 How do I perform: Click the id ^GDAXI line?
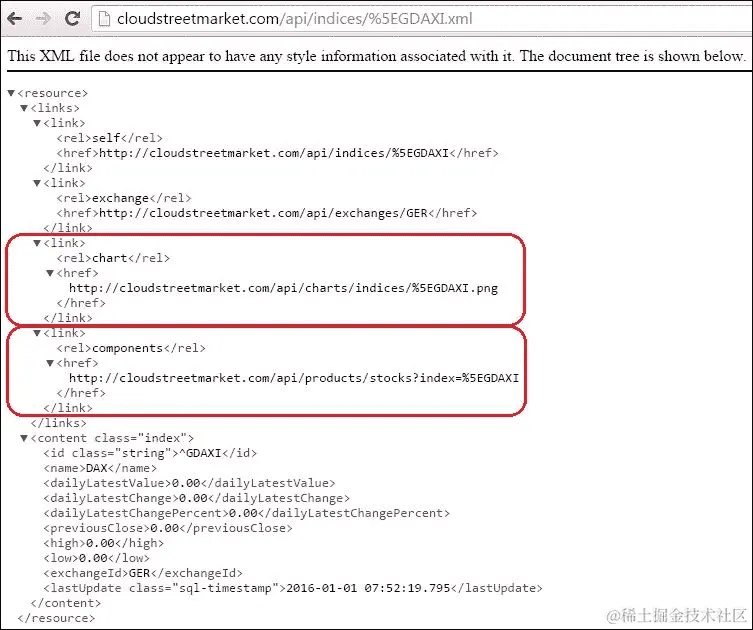(150, 453)
